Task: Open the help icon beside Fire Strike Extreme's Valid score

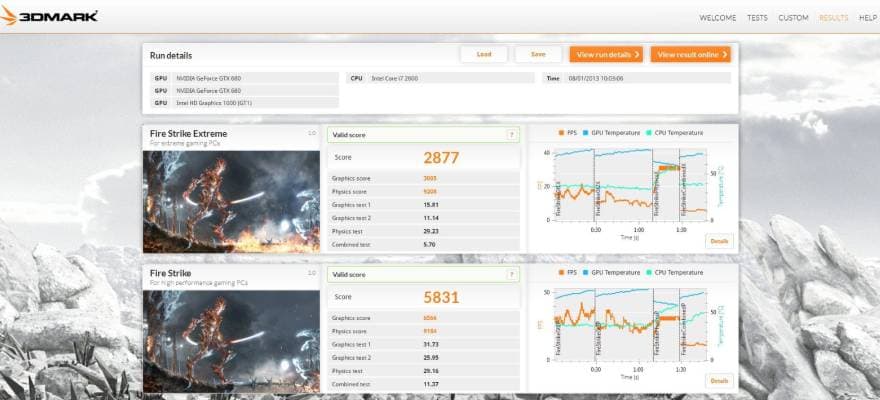Action: click(511, 135)
